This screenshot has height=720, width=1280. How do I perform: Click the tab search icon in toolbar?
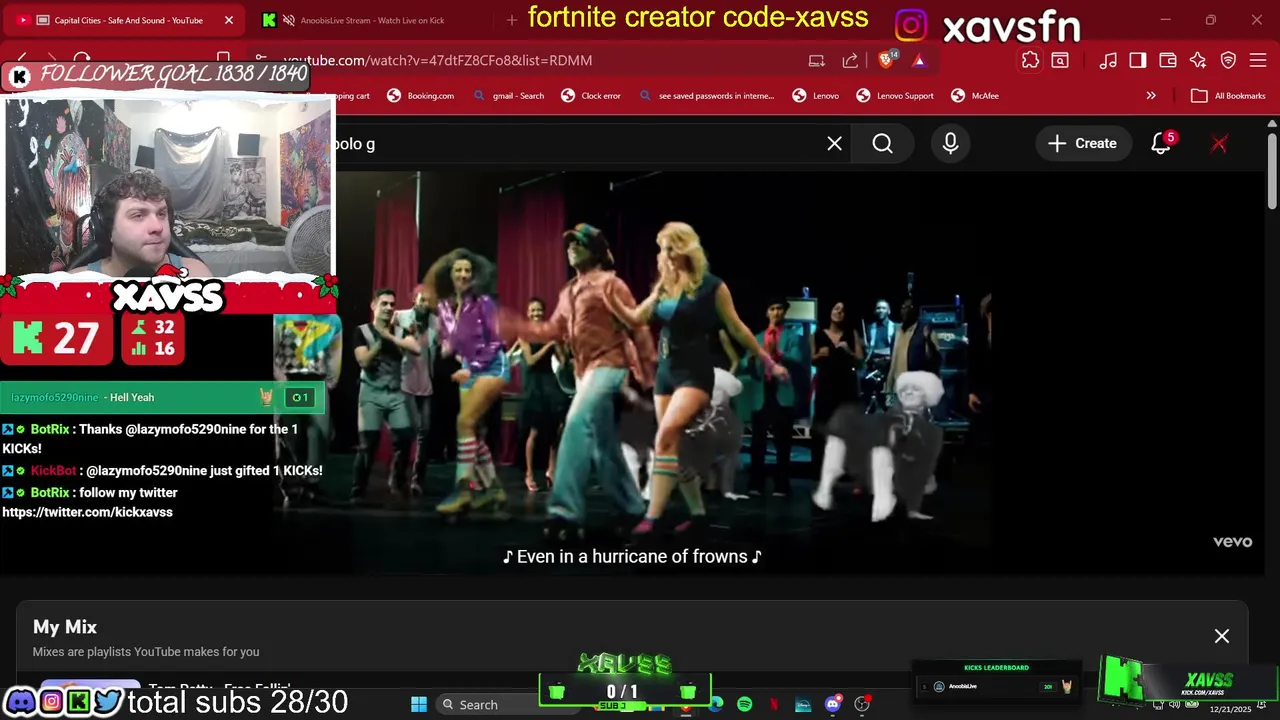coord(1060,61)
